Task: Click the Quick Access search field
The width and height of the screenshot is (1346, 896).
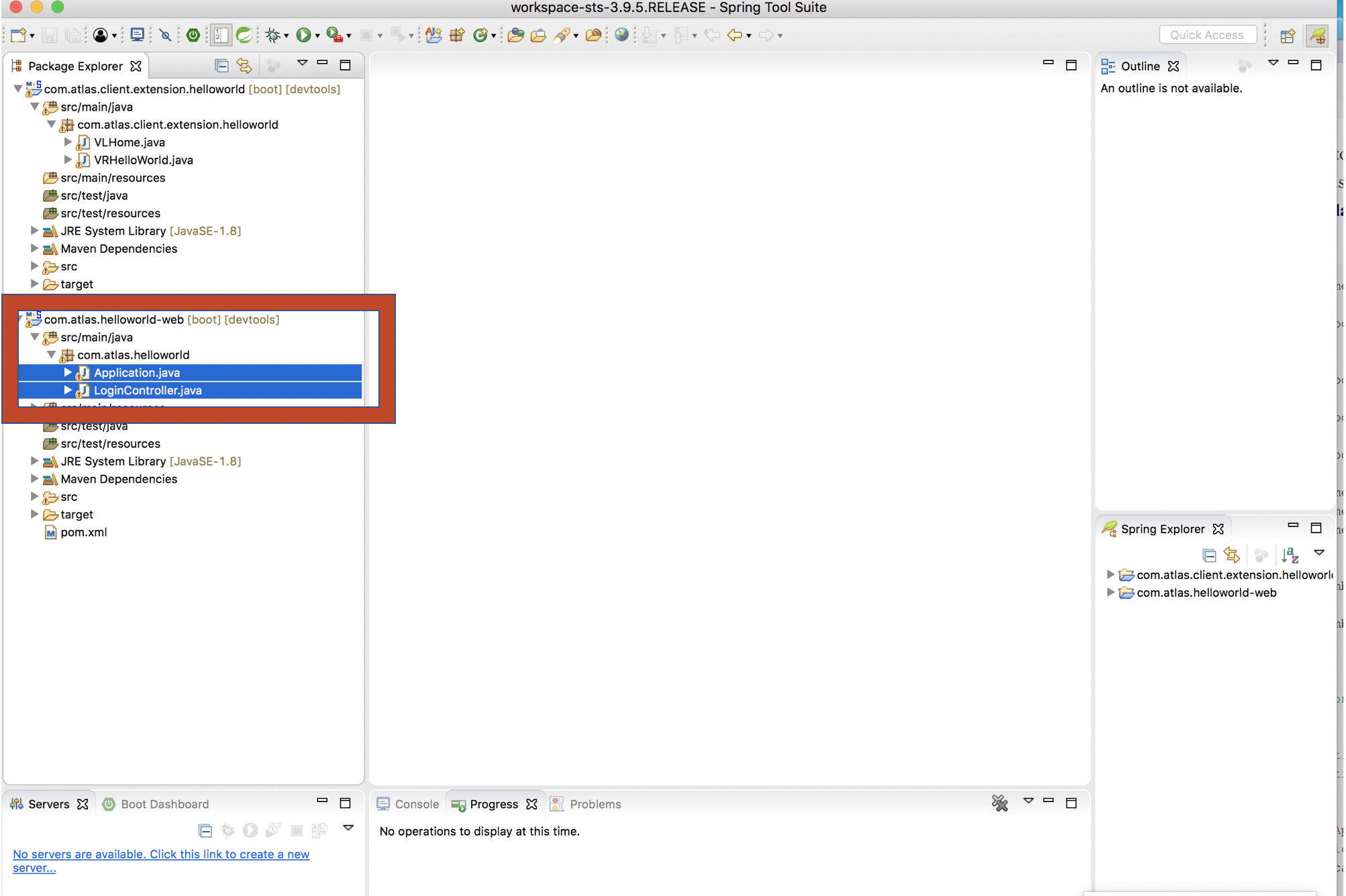Action: tap(1206, 35)
